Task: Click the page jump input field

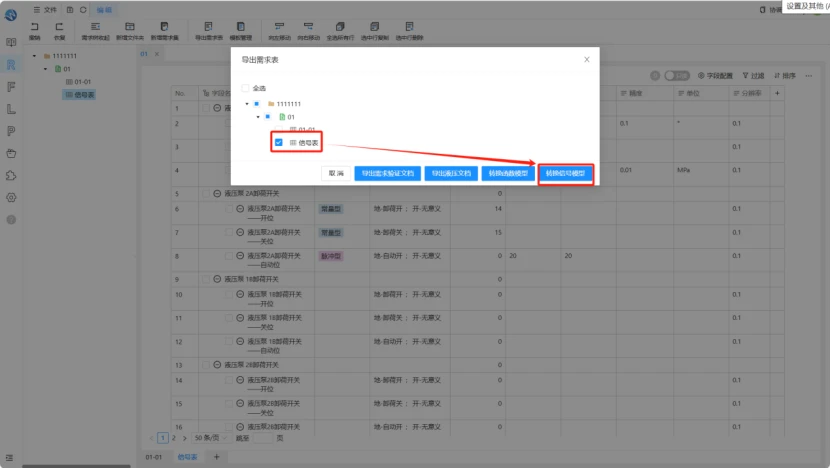Action: (263, 438)
